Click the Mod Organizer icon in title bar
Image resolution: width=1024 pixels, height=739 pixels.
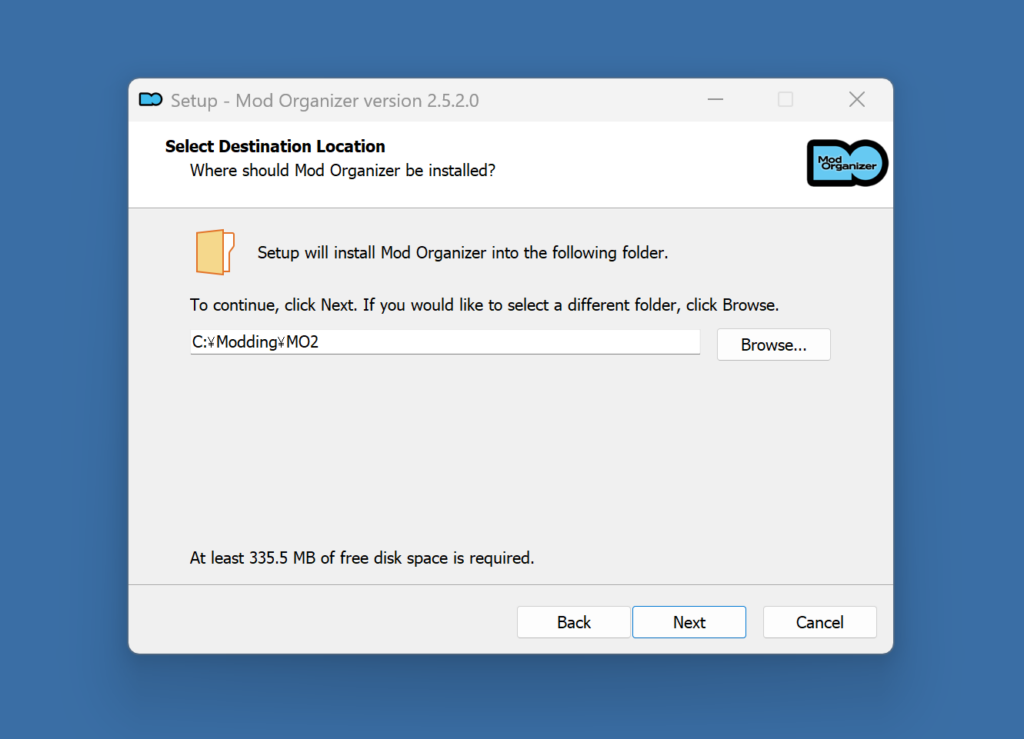(150, 100)
